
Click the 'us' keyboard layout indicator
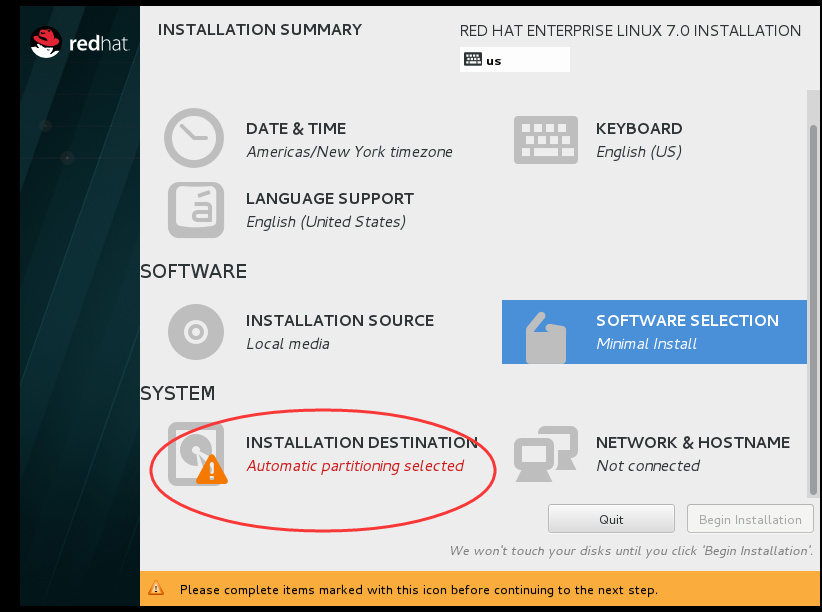515,59
